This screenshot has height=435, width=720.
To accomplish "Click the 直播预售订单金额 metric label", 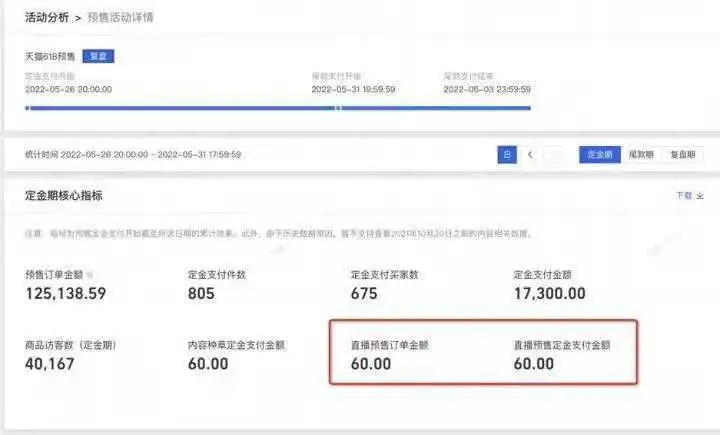I will (x=389, y=345).
